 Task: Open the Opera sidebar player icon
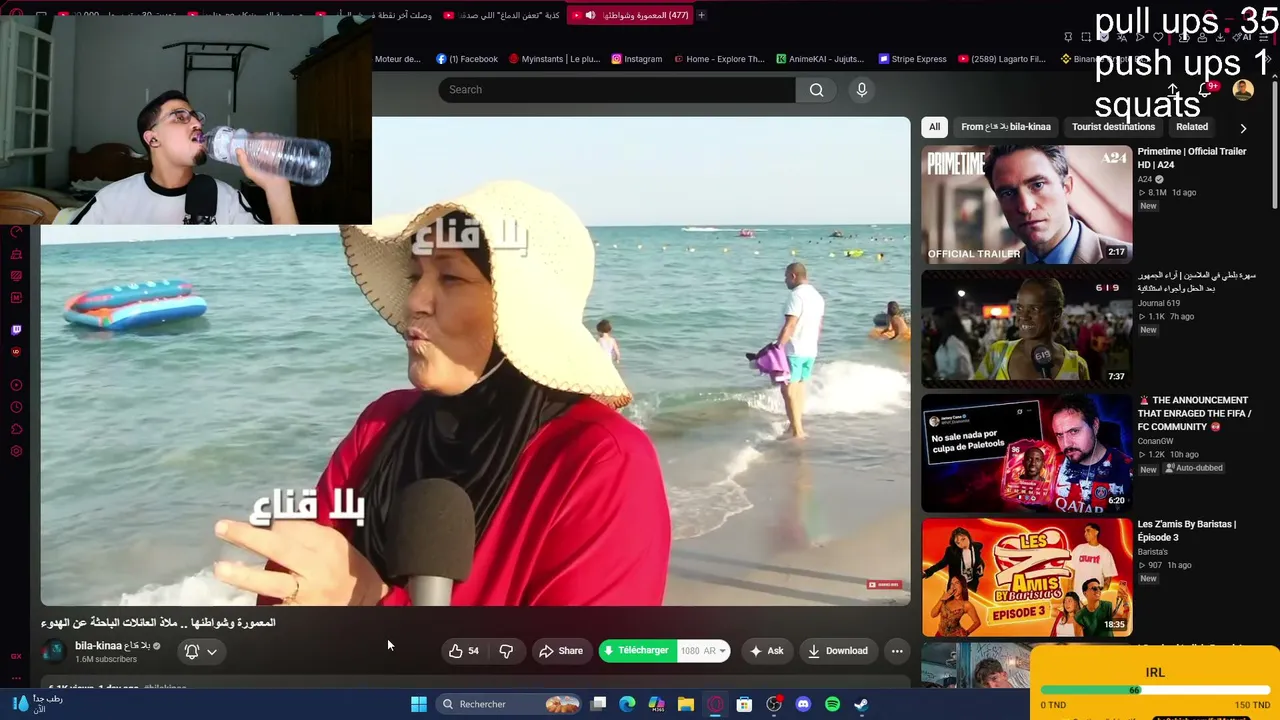click(16, 385)
